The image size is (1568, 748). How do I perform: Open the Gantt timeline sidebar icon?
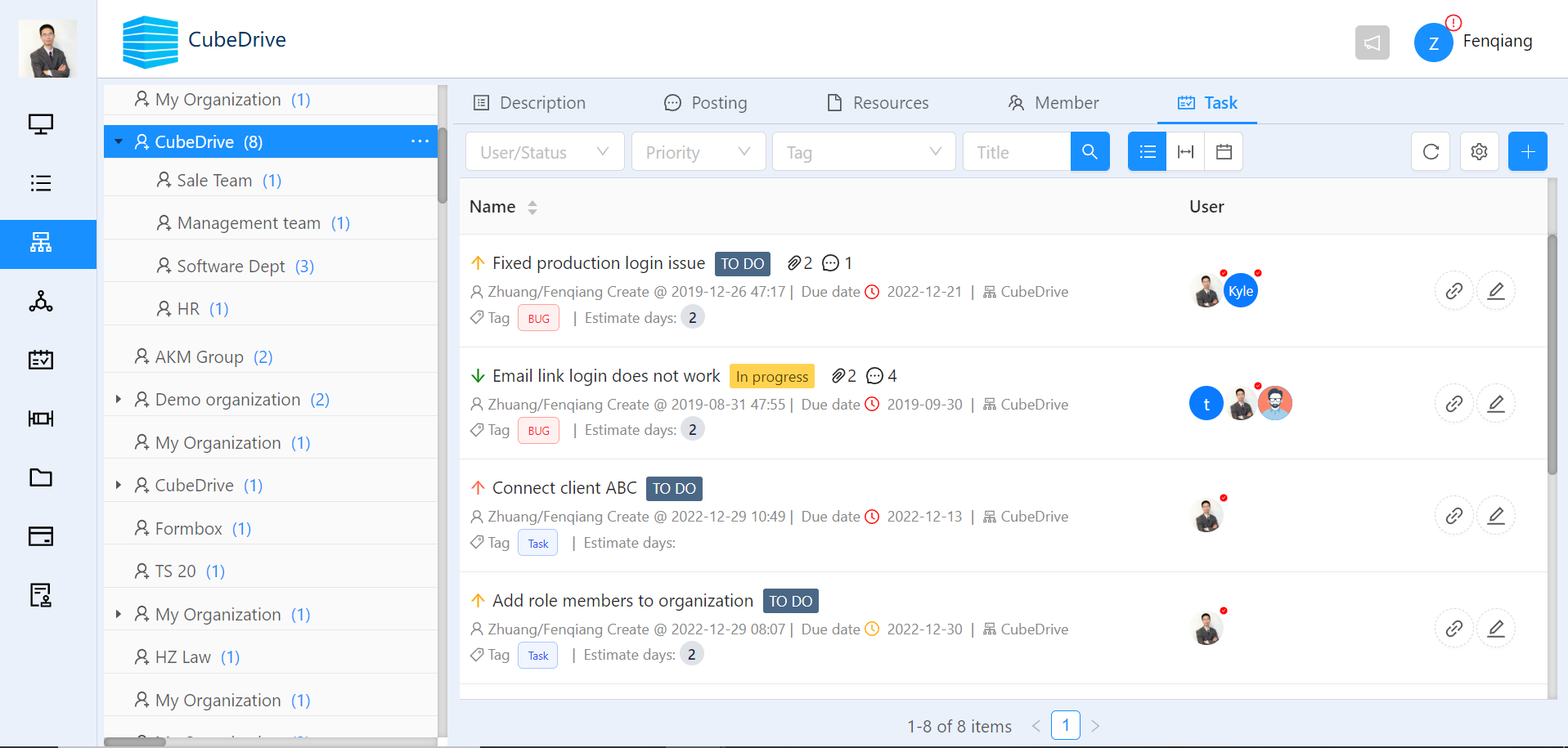coord(41,419)
